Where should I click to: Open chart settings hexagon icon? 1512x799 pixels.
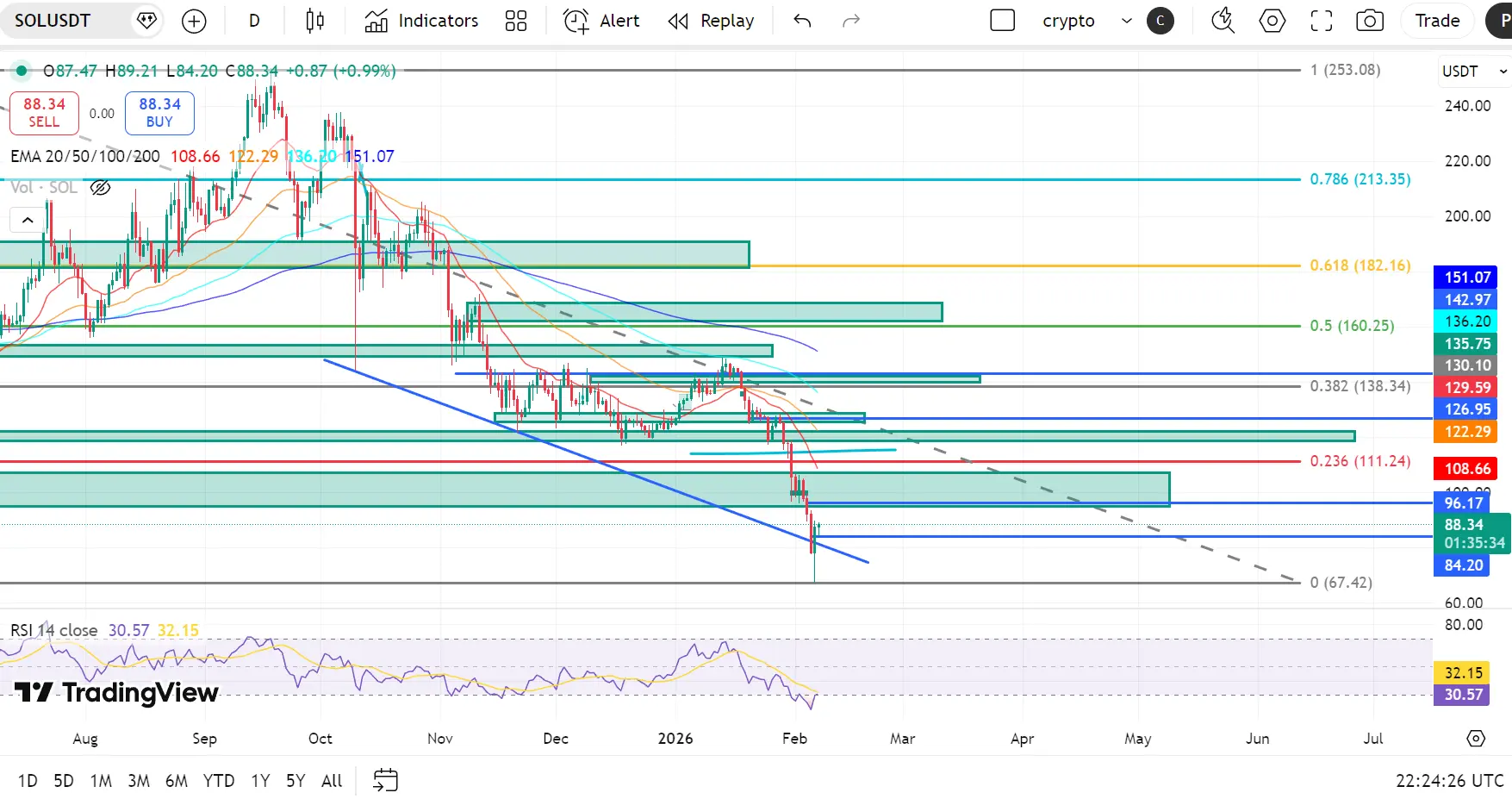(1272, 21)
